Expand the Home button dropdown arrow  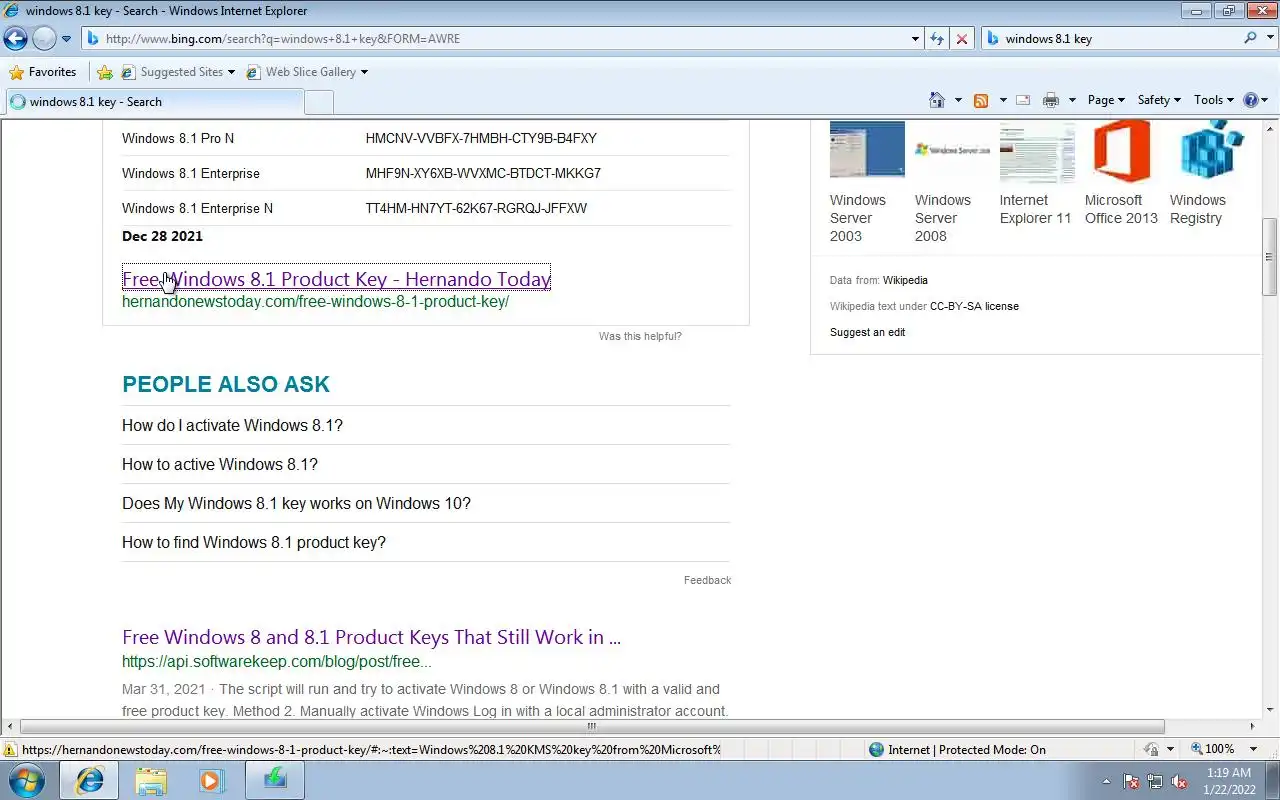click(958, 100)
